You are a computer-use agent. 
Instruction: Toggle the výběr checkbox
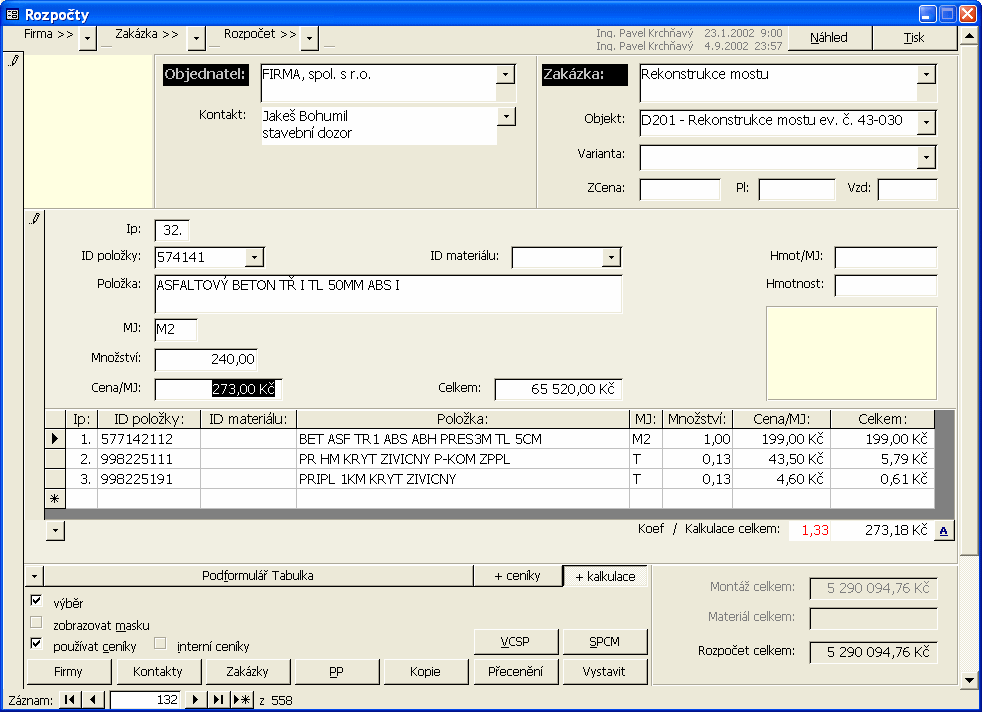(37, 602)
